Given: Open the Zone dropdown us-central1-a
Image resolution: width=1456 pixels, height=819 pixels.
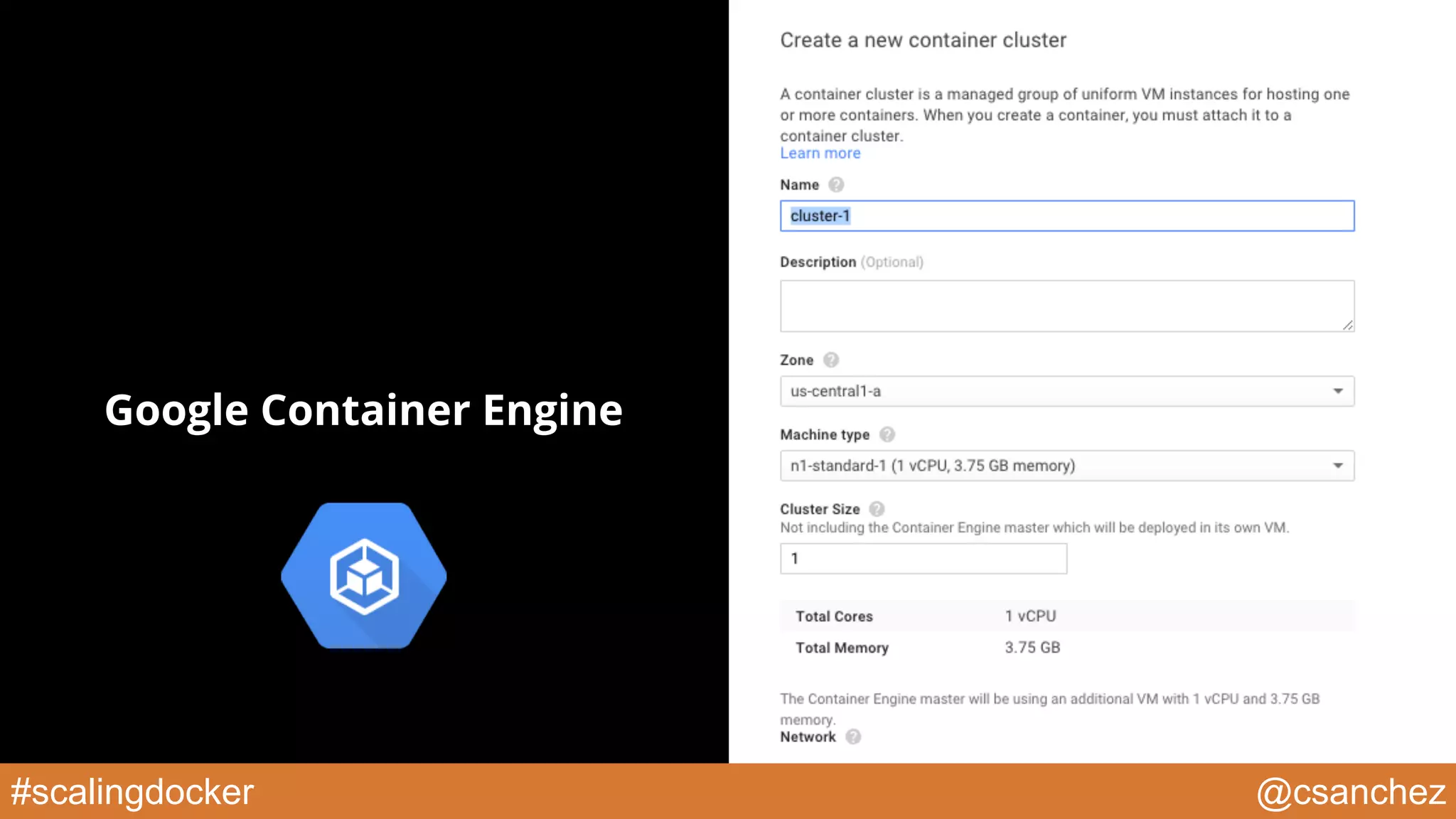Looking at the screenshot, I should [x=1067, y=391].
